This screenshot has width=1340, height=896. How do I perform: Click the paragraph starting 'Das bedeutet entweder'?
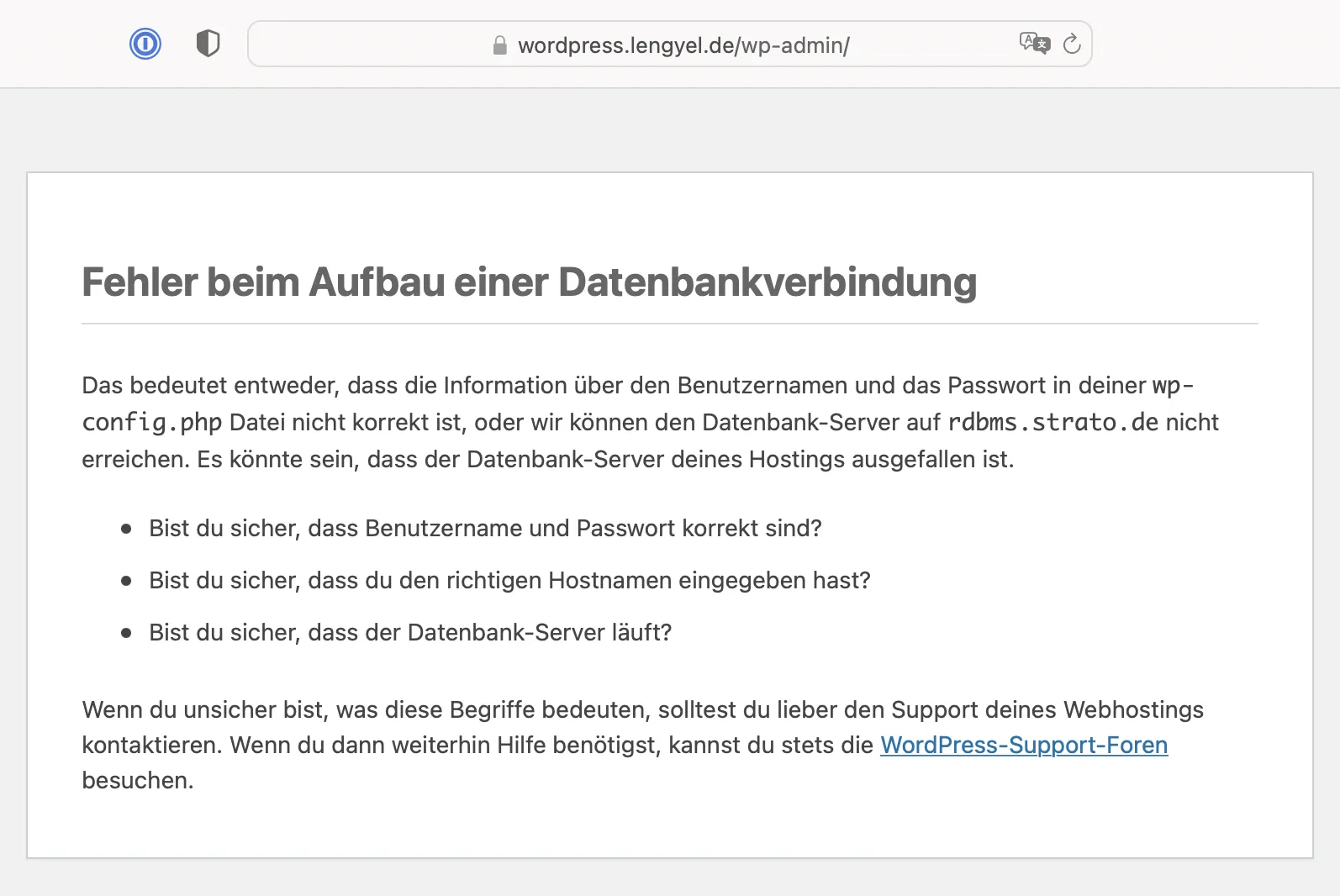tap(650, 422)
